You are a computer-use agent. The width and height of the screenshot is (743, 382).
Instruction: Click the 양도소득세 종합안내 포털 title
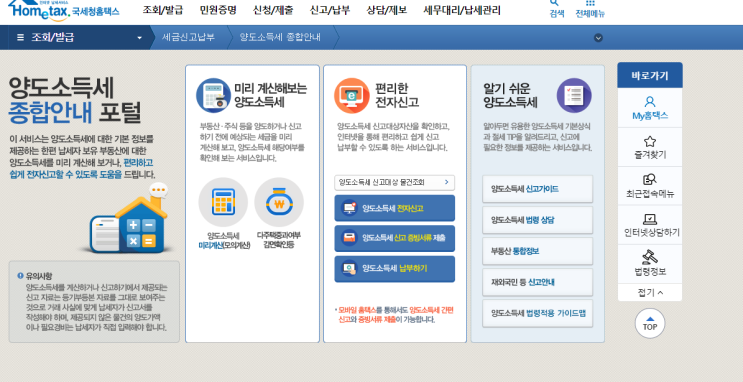tap(75, 100)
